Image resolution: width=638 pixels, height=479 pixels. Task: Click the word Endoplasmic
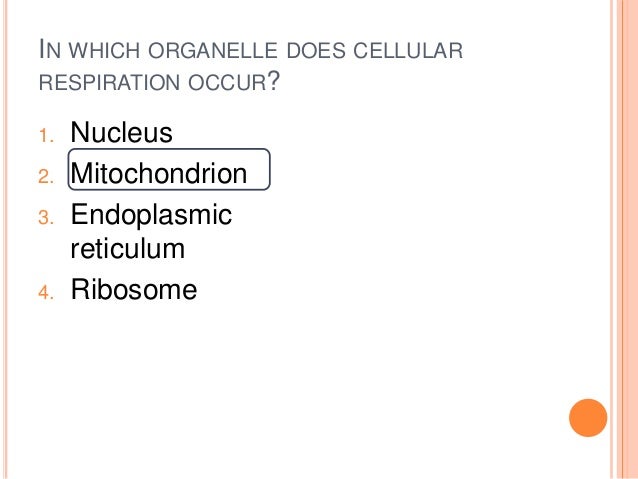click(x=151, y=216)
